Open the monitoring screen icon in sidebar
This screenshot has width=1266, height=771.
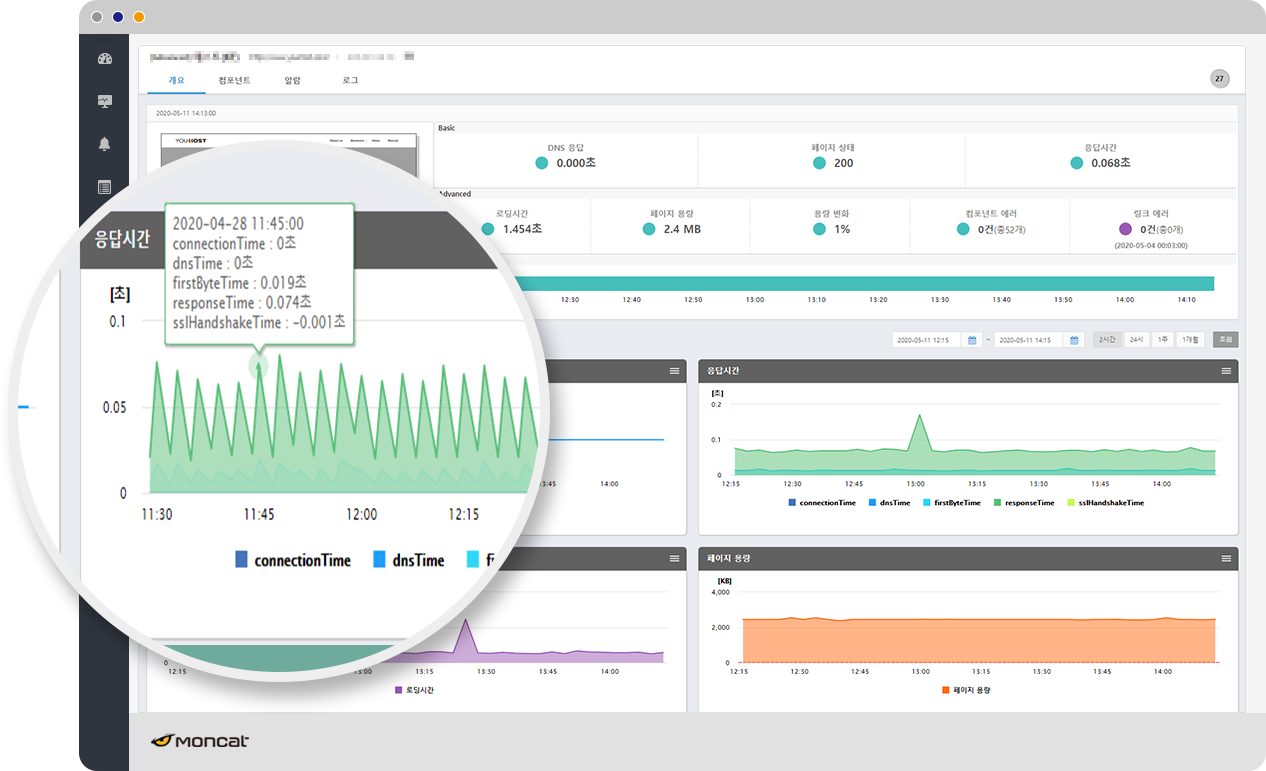point(105,101)
